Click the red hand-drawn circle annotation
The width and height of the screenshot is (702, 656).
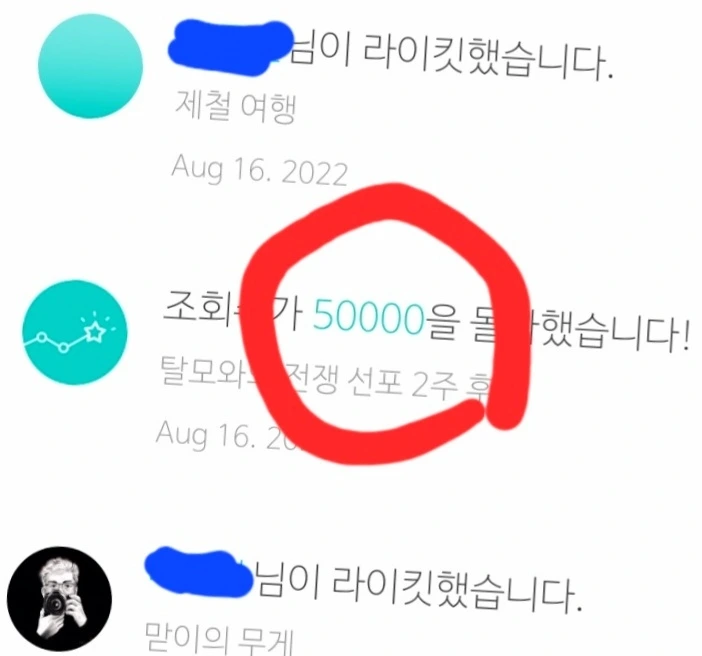coord(387,324)
